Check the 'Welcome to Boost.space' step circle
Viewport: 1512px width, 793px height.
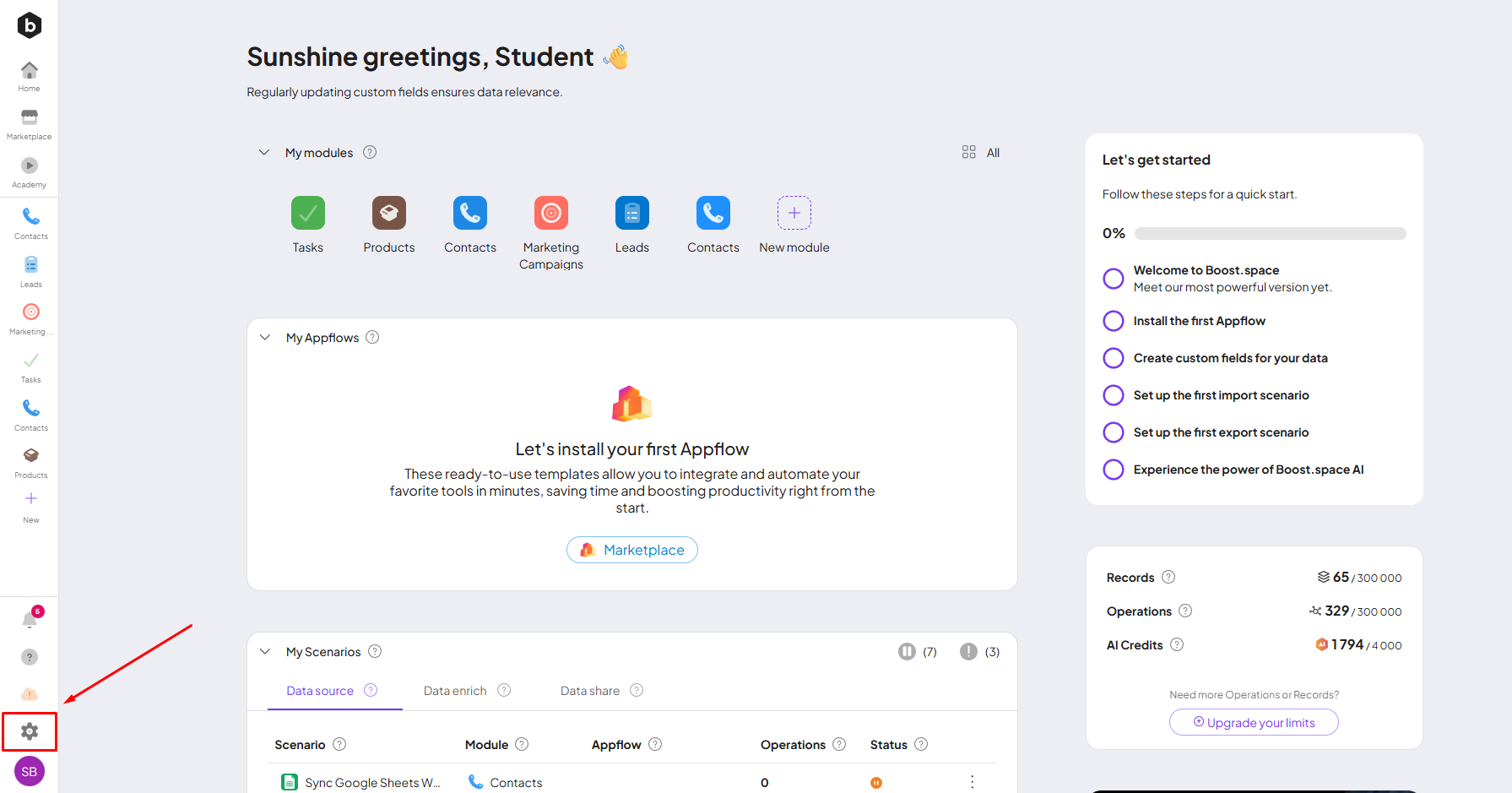pos(1114,279)
